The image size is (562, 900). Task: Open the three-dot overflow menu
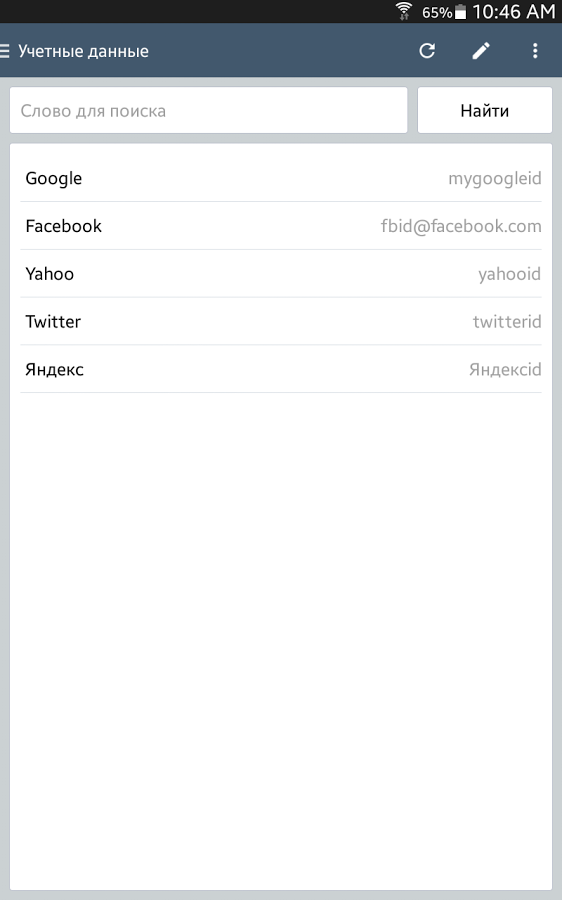pyautogui.click(x=535, y=51)
